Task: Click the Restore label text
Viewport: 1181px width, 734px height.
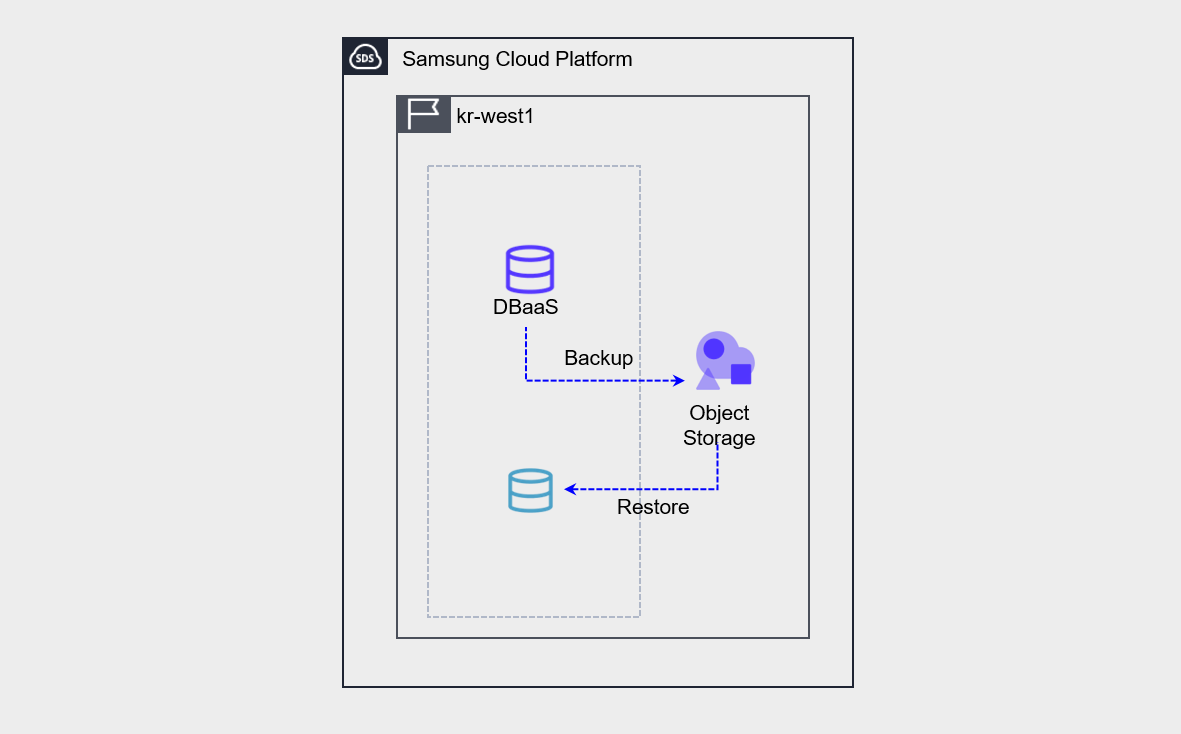Action: (652, 507)
